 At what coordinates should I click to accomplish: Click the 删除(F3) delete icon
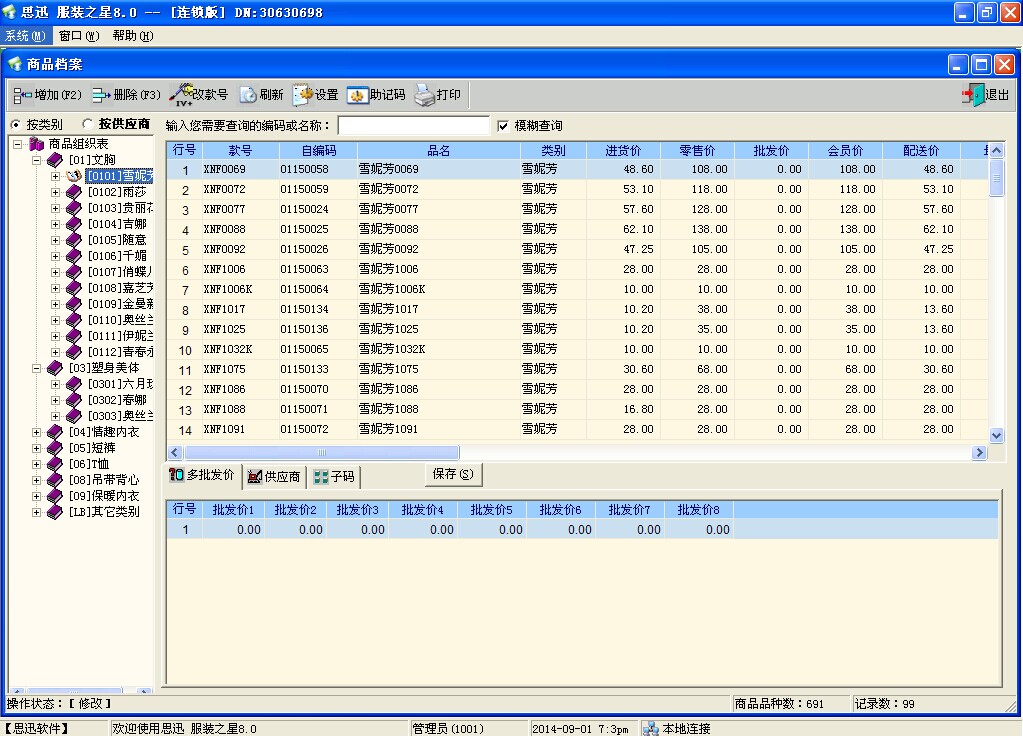pyautogui.click(x=101, y=95)
